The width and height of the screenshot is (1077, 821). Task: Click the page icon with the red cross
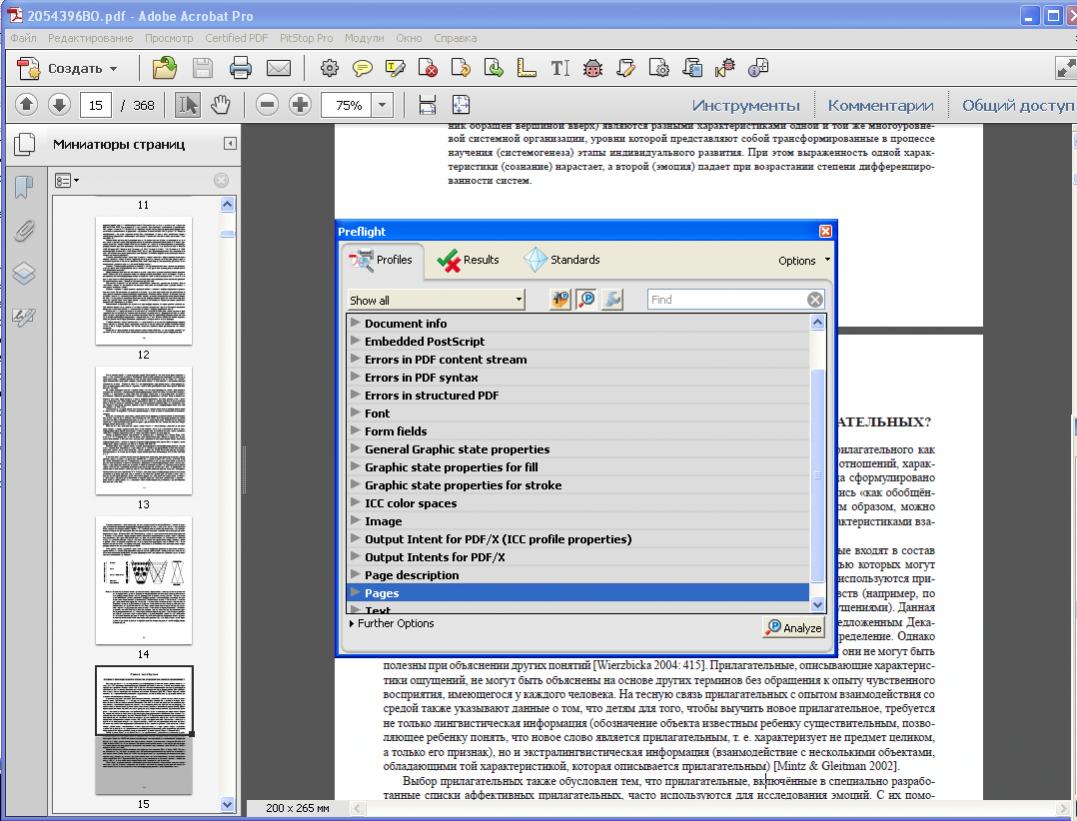pyautogui.click(x=427, y=68)
